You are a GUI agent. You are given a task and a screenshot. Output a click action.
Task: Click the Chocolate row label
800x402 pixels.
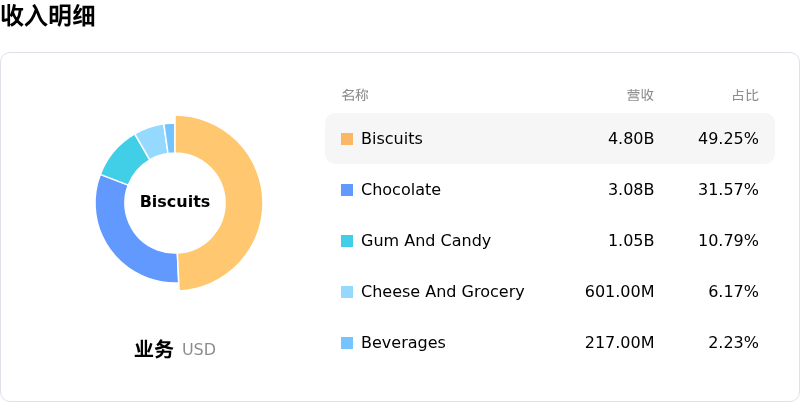401,190
